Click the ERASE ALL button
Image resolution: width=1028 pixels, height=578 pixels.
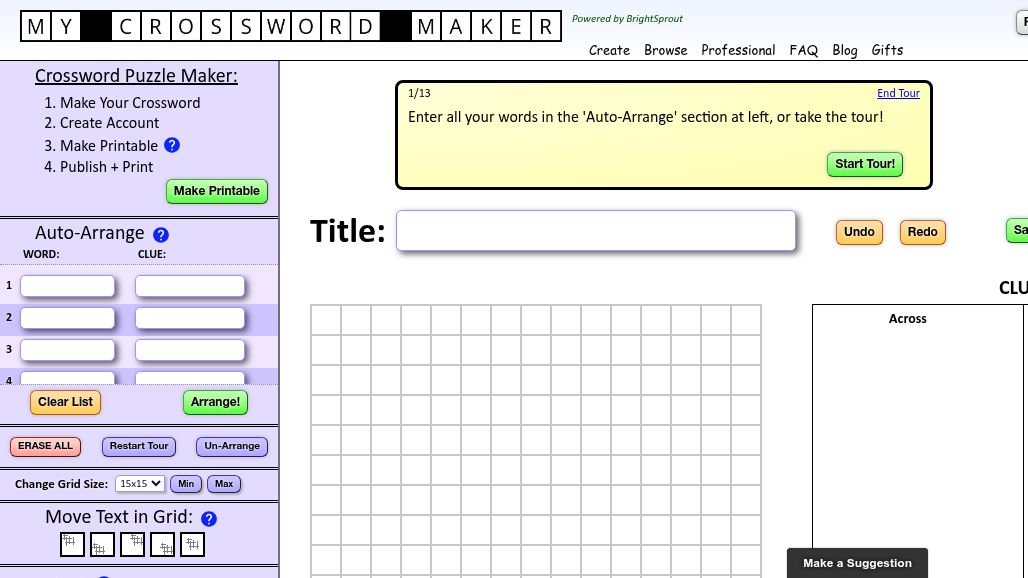coord(45,446)
